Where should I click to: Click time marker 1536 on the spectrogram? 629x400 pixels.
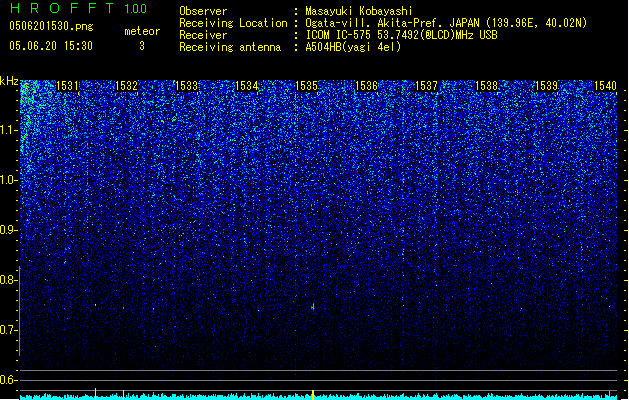366,86
